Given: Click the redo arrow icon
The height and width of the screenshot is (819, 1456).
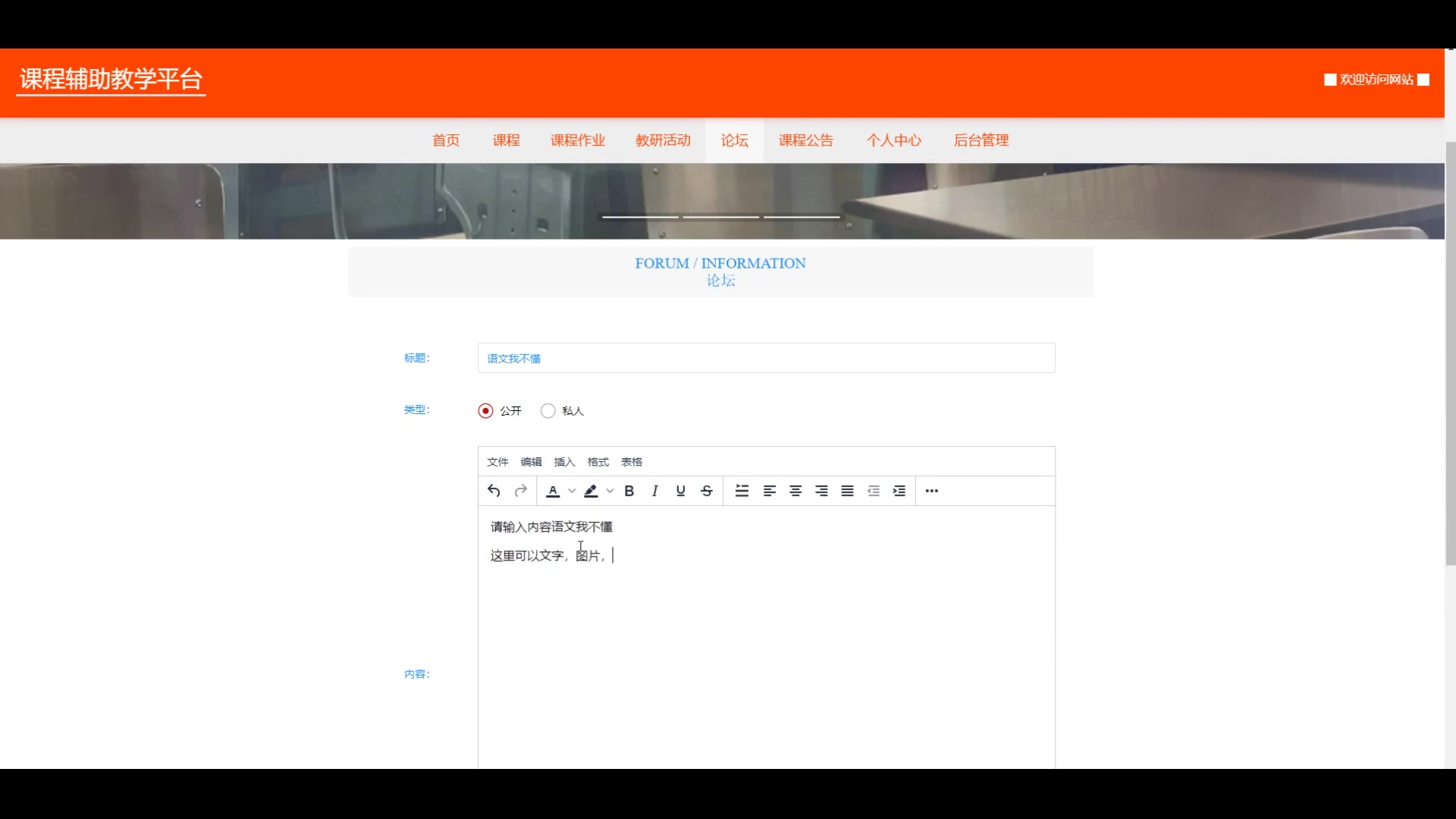Looking at the screenshot, I should (520, 491).
